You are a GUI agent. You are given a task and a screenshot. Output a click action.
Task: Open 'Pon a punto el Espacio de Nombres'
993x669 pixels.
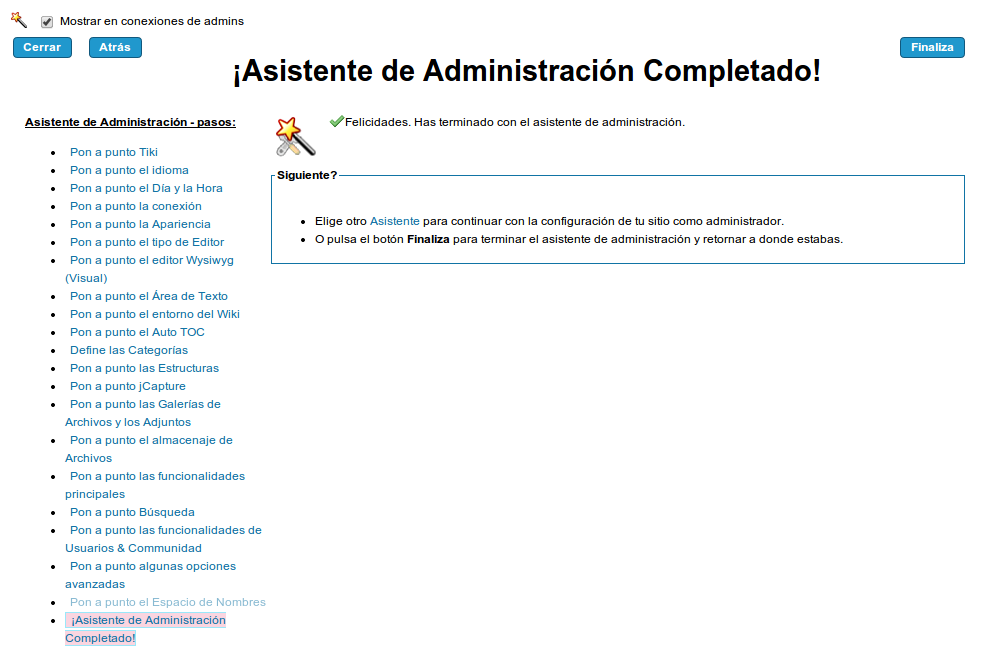coord(167,602)
